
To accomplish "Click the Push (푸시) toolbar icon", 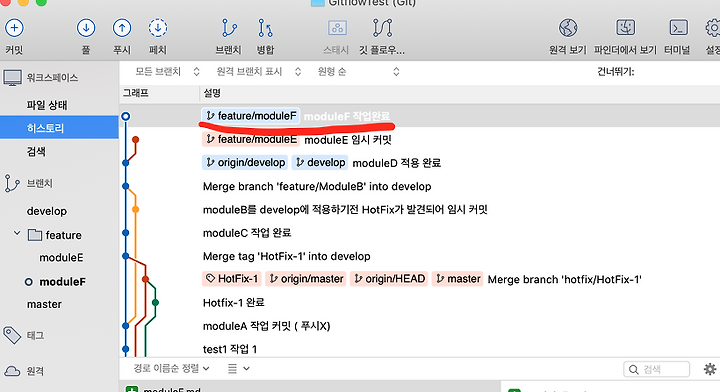I will (122, 28).
